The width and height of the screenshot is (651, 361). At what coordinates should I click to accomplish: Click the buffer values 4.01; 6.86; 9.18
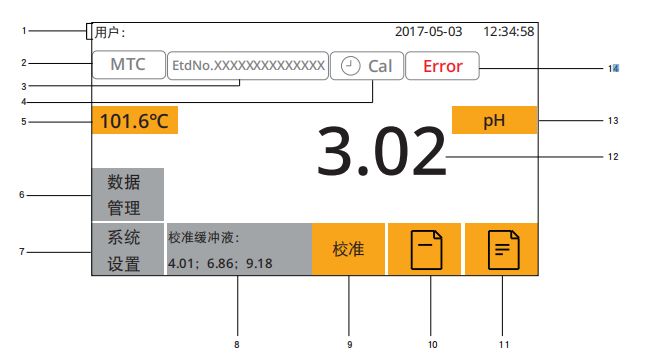pyautogui.click(x=220, y=263)
